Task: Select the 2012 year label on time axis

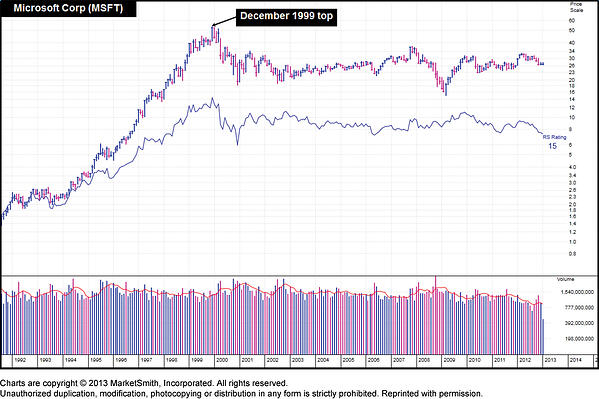Action: (x=525, y=360)
